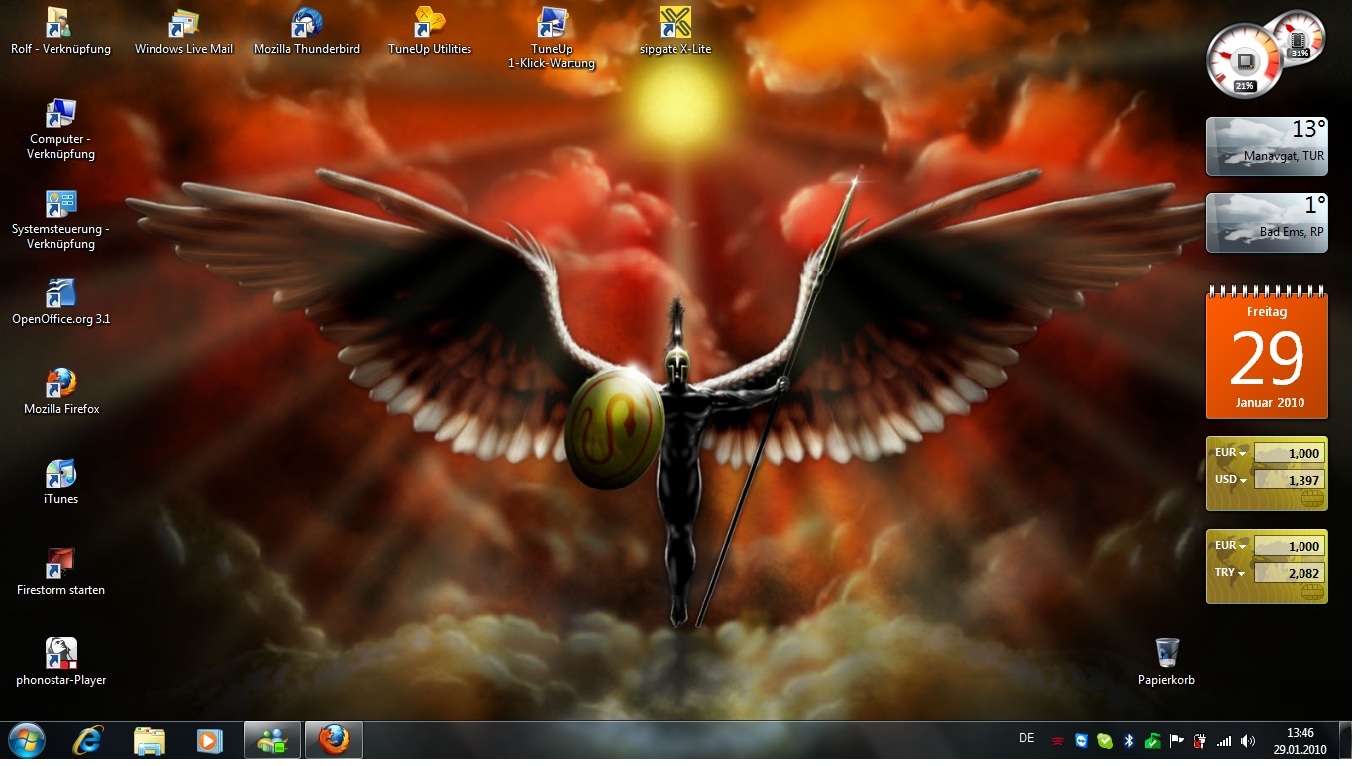
Task: Open Windows Explorer from the taskbar
Action: click(149, 741)
